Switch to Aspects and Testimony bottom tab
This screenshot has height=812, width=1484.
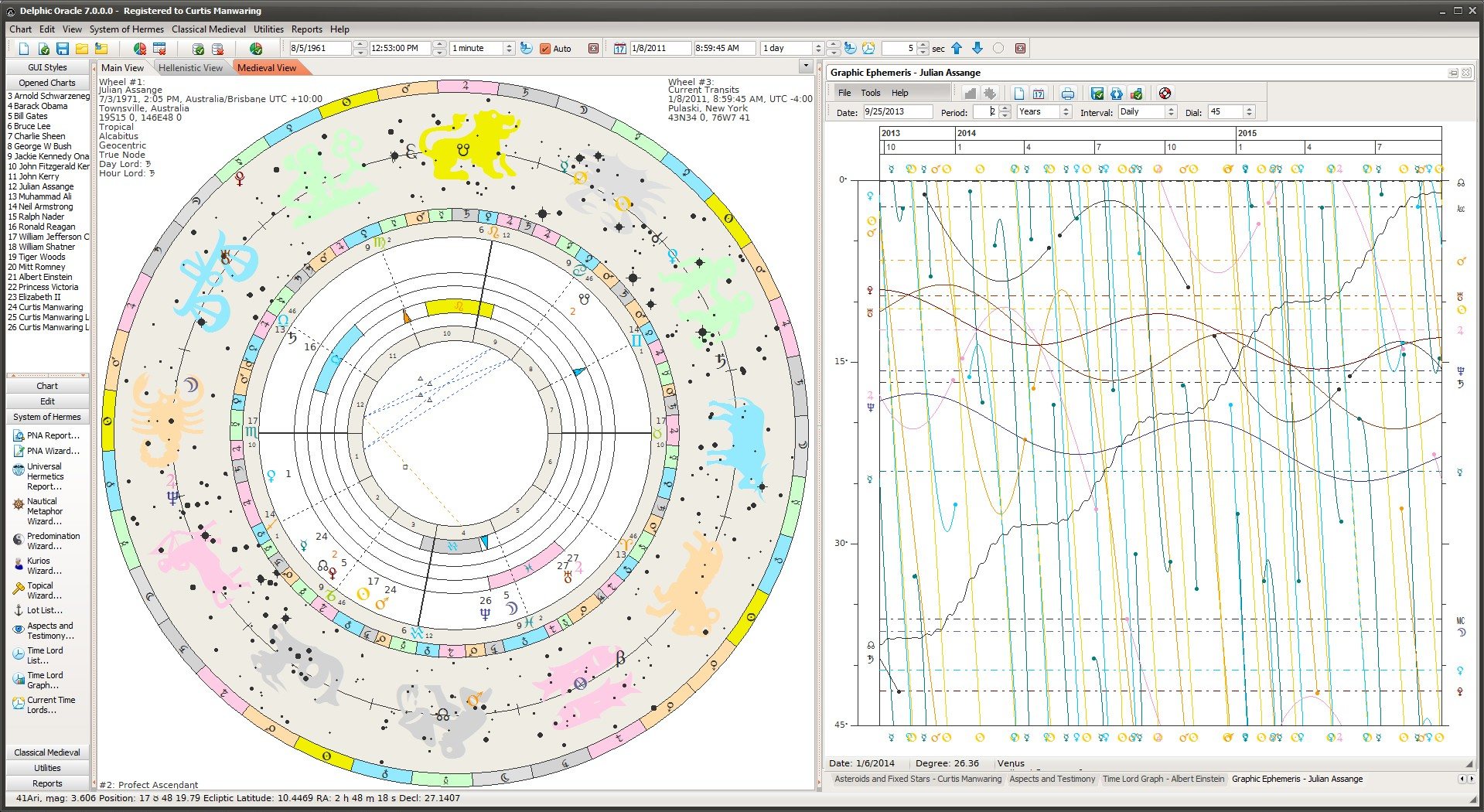pos(1052,779)
